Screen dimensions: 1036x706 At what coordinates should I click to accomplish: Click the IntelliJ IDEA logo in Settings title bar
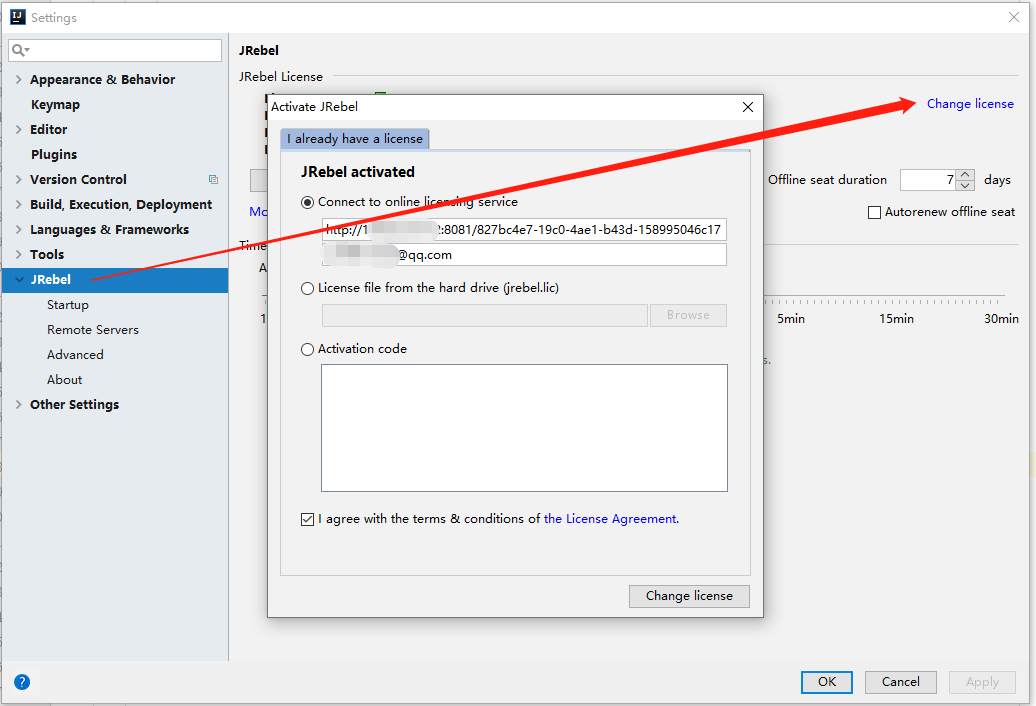point(18,17)
